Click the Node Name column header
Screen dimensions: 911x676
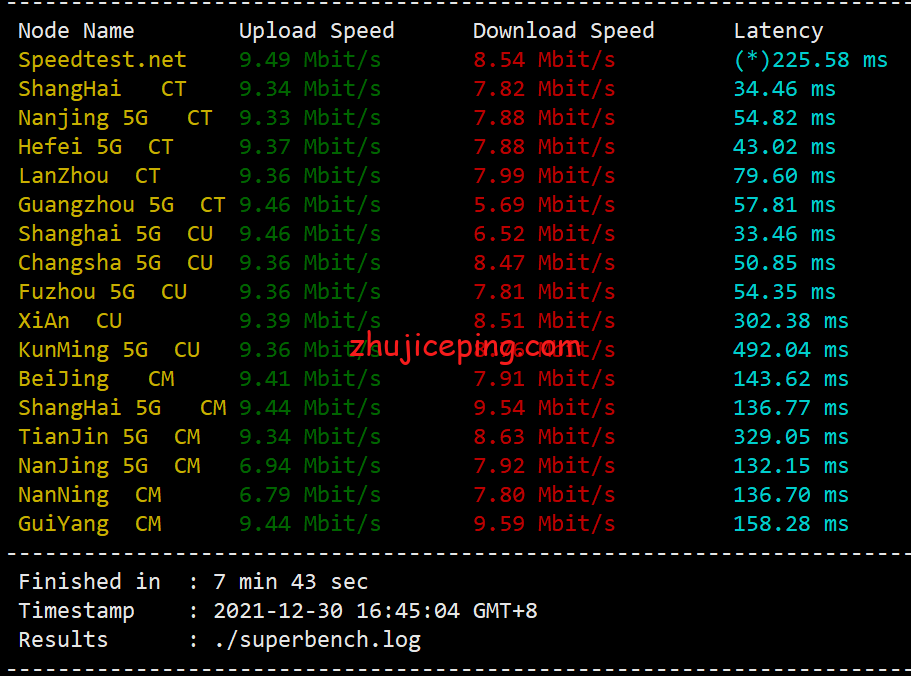click(76, 31)
